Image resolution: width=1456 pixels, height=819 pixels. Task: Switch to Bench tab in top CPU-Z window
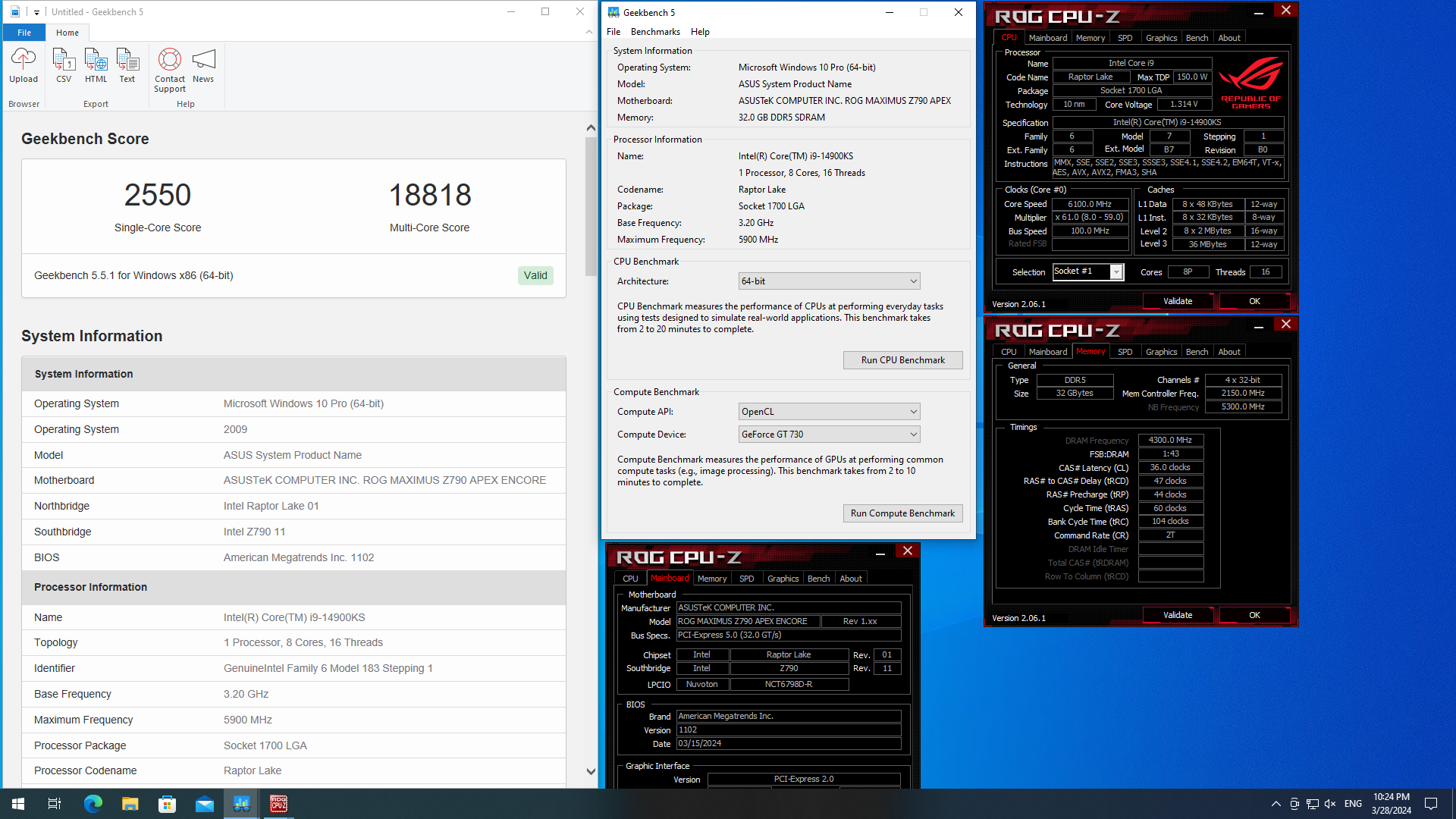[1197, 38]
